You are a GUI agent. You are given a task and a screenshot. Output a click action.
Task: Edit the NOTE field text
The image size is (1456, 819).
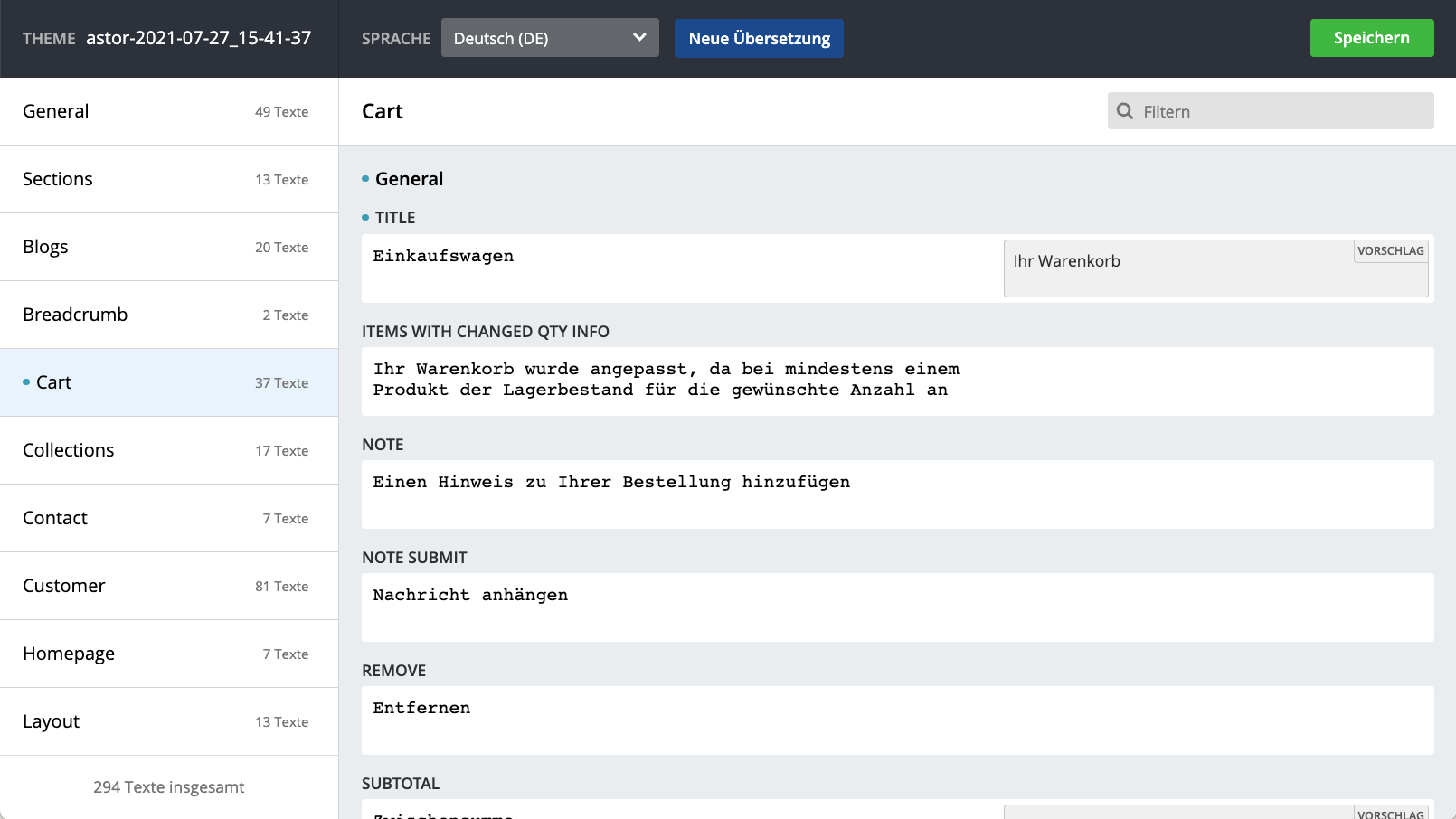coord(898,494)
